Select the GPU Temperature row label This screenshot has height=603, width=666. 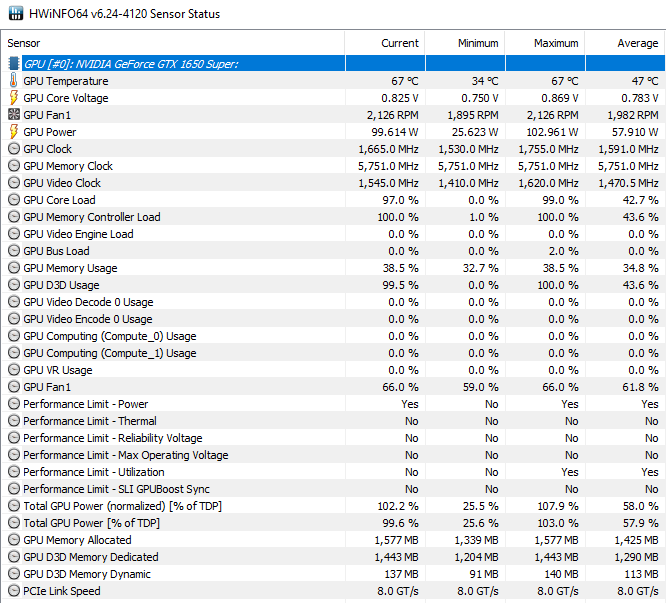click(66, 81)
